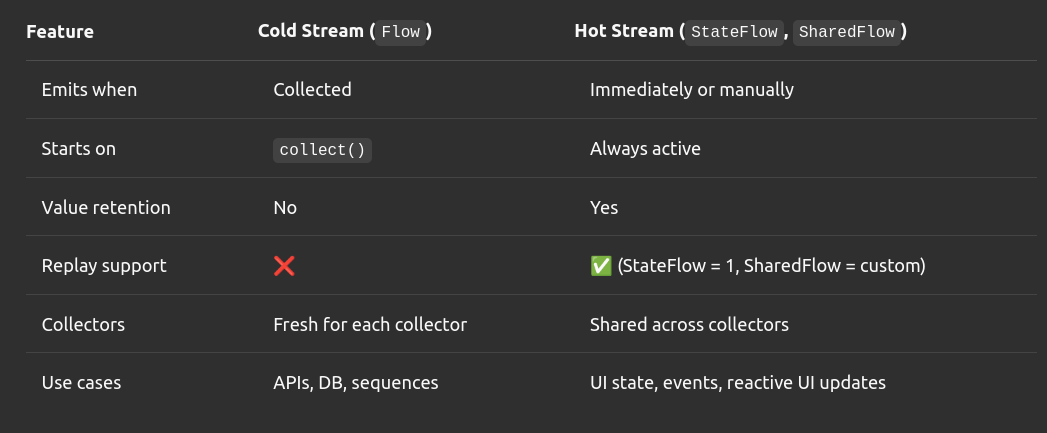Select the Emits when row label

pyautogui.click(x=89, y=90)
